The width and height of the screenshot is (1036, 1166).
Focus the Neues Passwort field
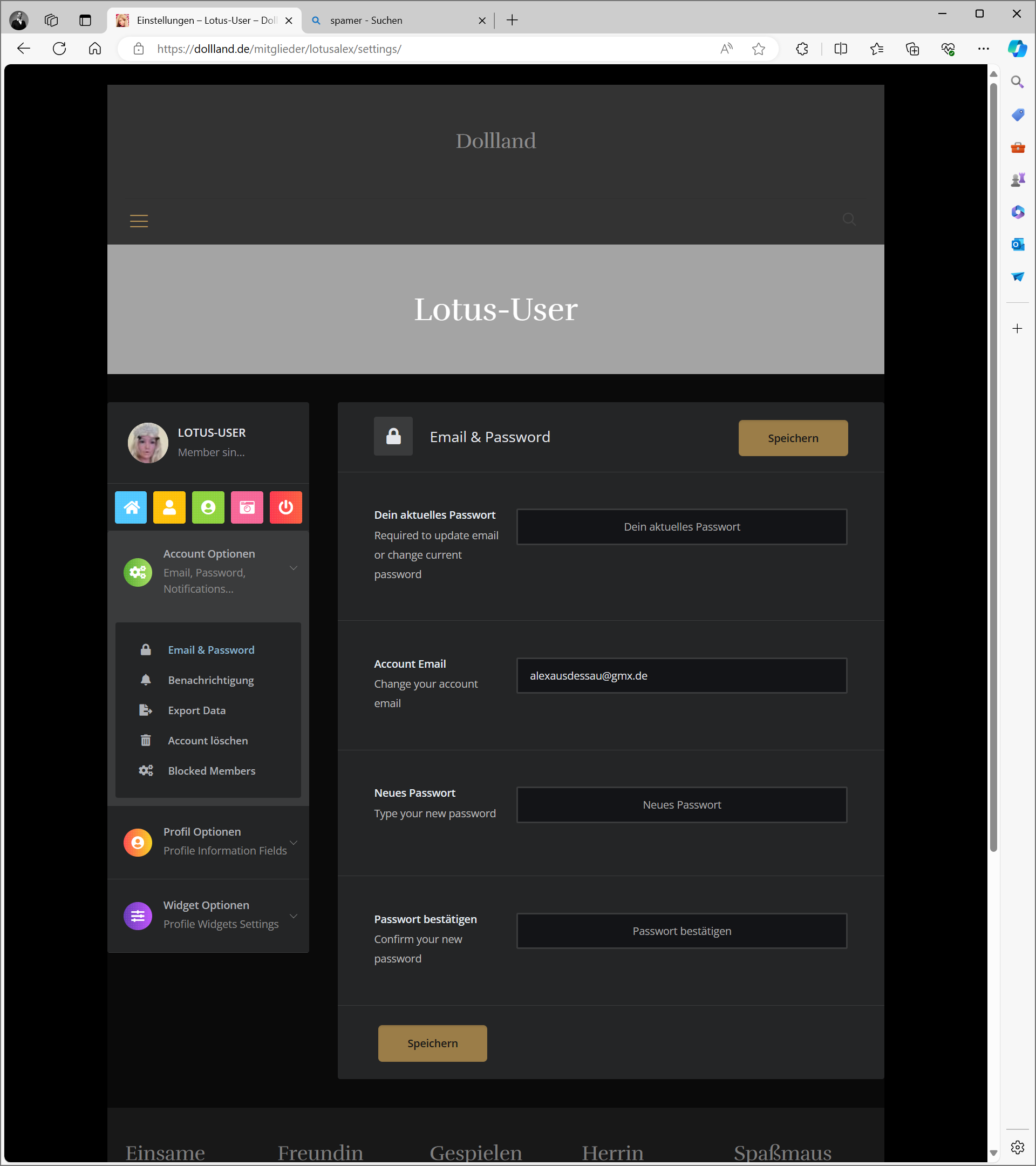click(x=681, y=804)
